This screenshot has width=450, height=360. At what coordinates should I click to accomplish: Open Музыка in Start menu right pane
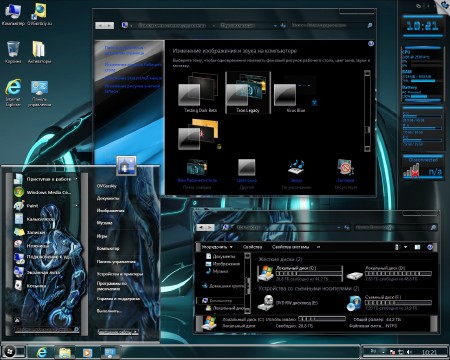pyautogui.click(x=104, y=223)
